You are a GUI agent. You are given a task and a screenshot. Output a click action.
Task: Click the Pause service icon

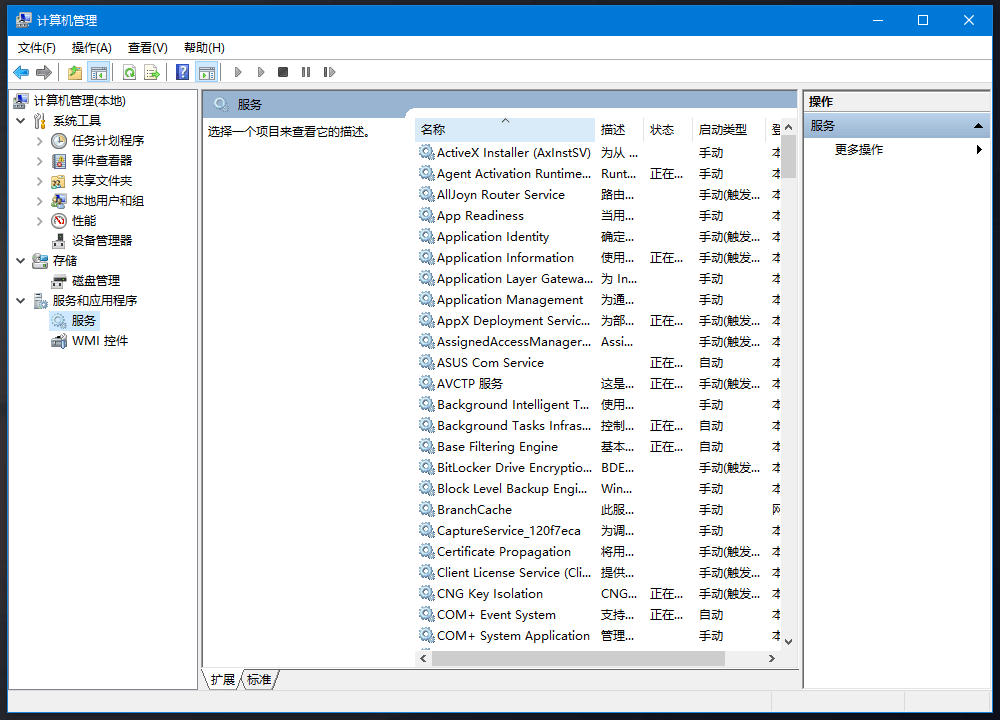[x=306, y=73]
